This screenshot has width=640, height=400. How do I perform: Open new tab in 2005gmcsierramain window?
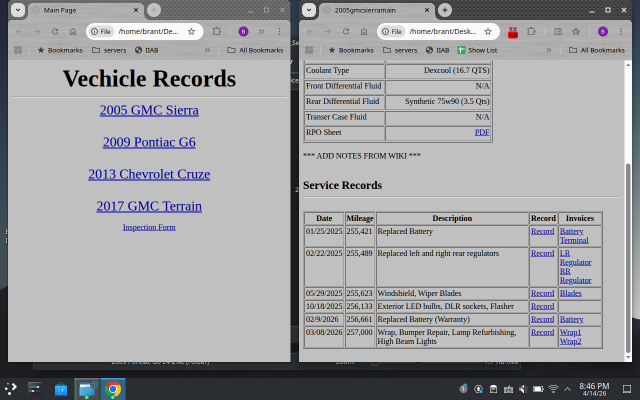[x=445, y=10]
